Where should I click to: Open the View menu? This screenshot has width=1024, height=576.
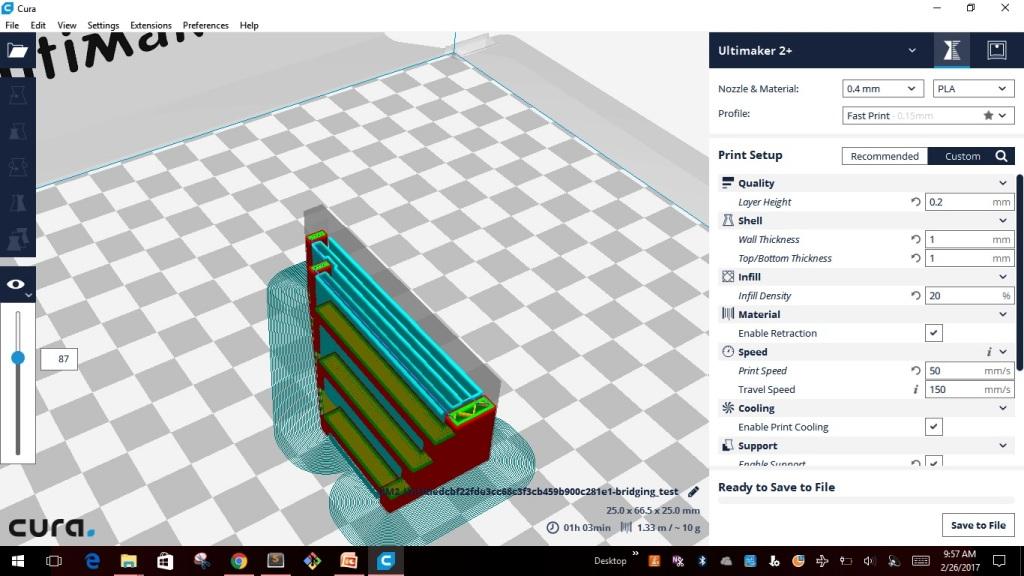(67, 25)
